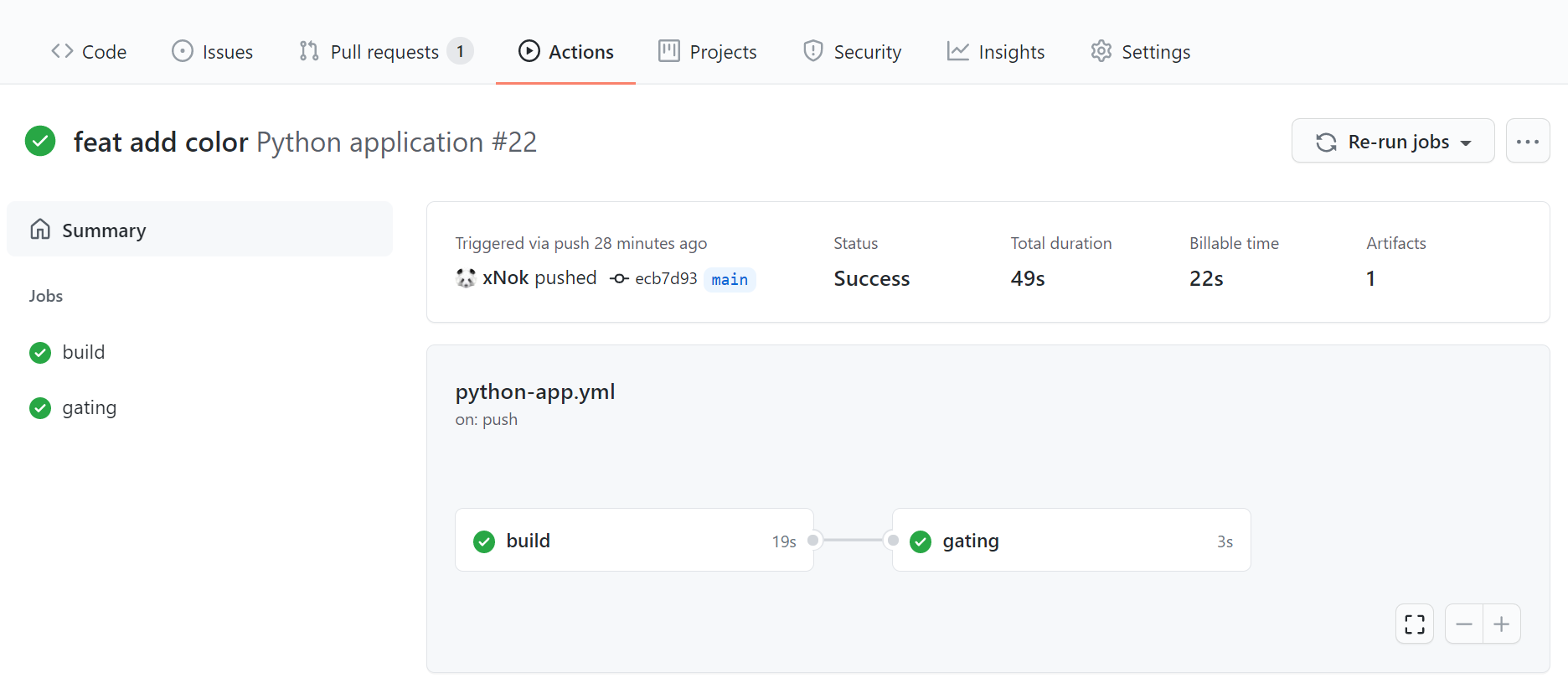Image resolution: width=1568 pixels, height=694 pixels.
Task: Open the three-dot more options menu
Action: pos(1527,142)
